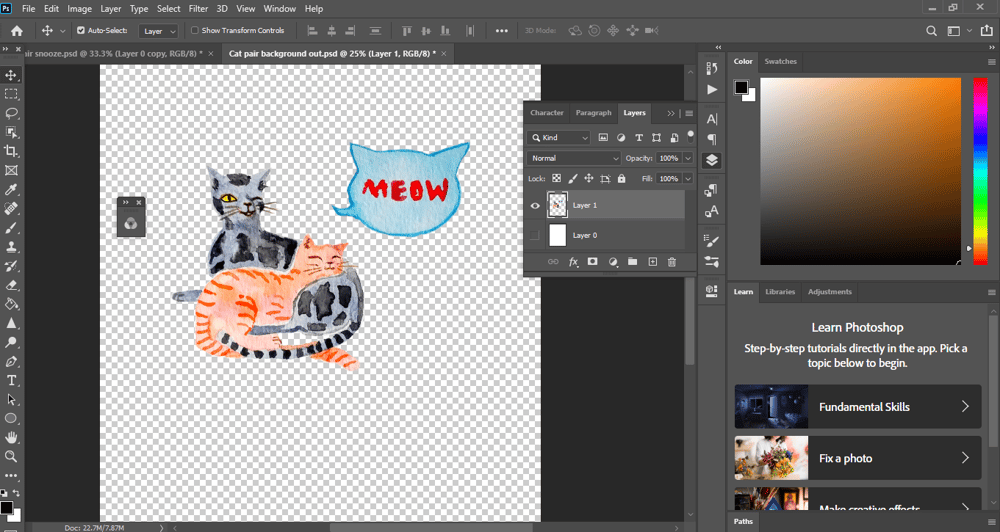Image resolution: width=1000 pixels, height=532 pixels.
Task: Create a new layer with plus icon
Action: click(652, 262)
